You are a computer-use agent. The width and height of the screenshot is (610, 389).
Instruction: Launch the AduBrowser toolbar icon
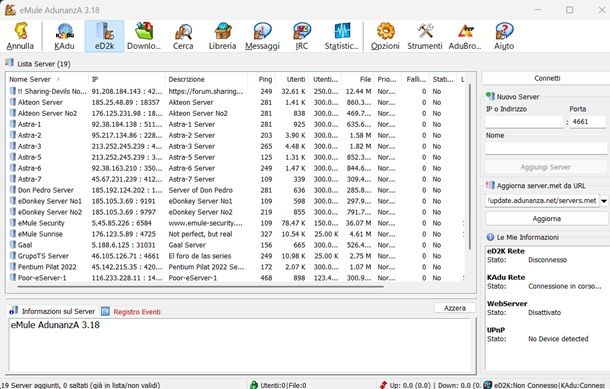pos(465,37)
